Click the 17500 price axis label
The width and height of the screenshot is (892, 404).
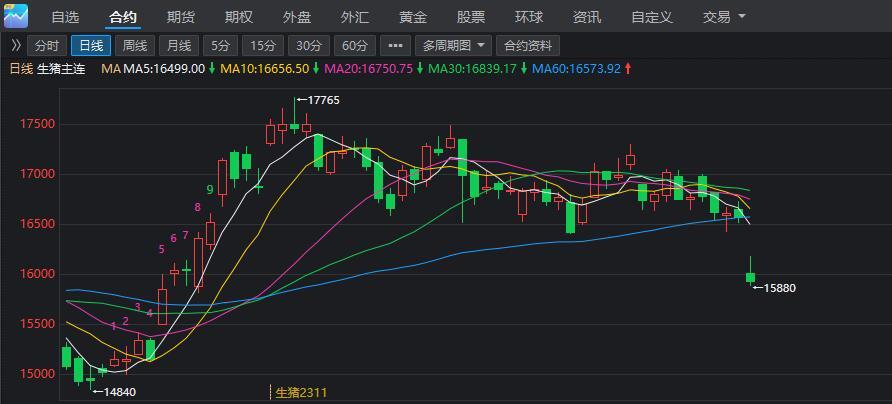coord(36,125)
